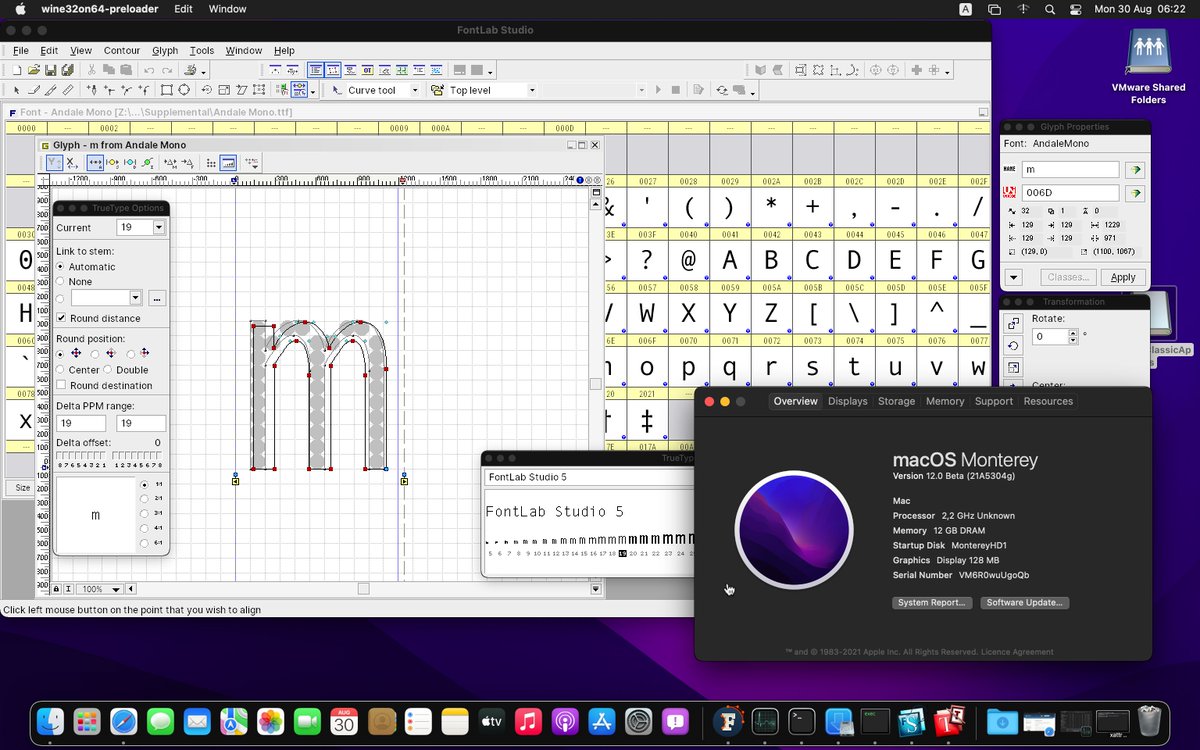This screenshot has width=1200, height=750.
Task: Open Safari from the Dock
Action: 123,721
